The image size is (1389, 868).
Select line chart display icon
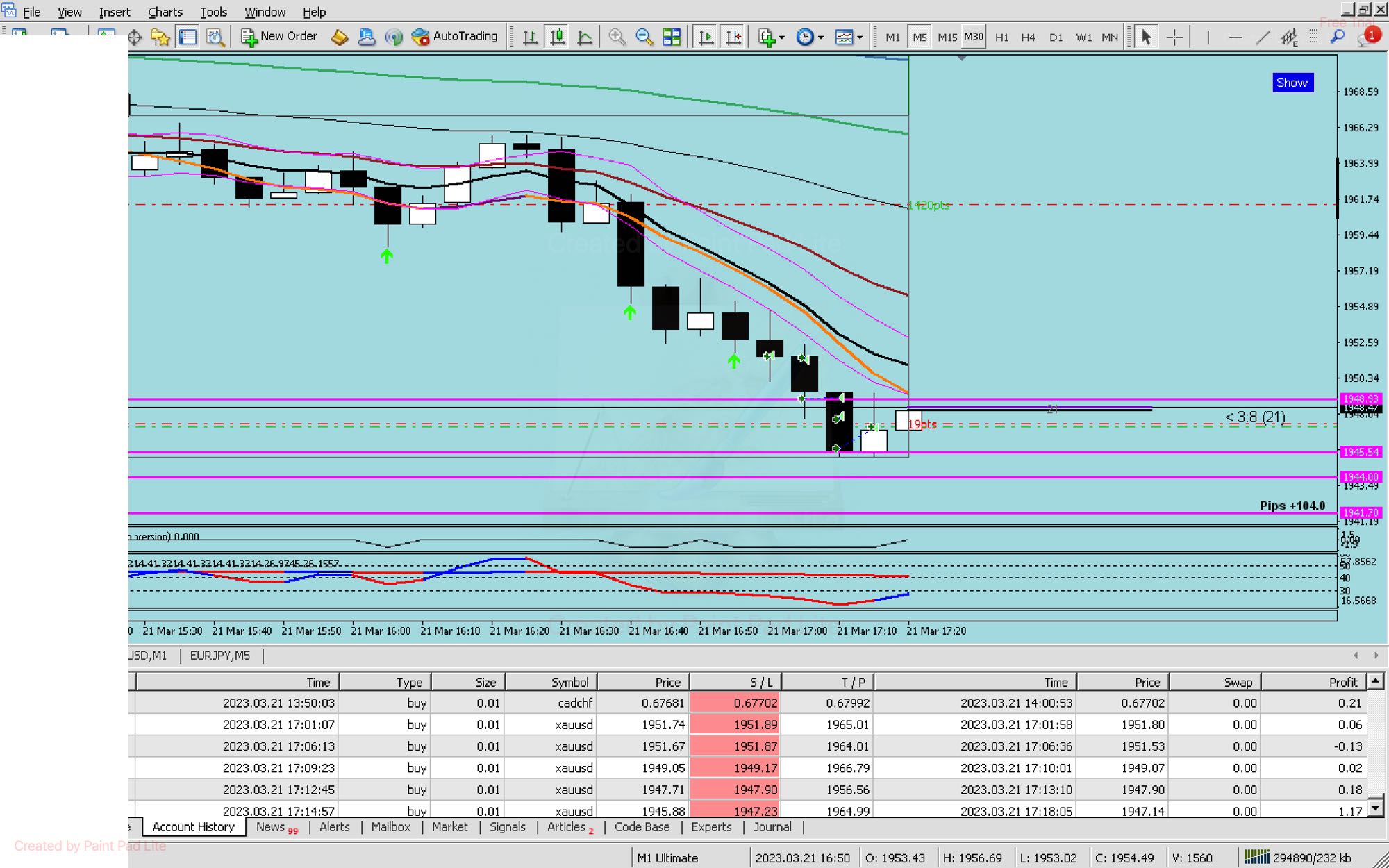[x=585, y=37]
